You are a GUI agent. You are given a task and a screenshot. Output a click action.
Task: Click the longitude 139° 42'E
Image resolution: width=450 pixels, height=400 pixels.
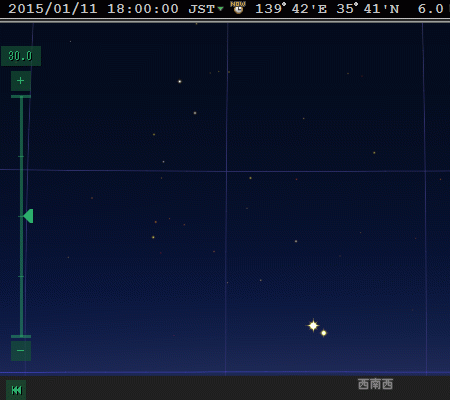click(x=291, y=9)
